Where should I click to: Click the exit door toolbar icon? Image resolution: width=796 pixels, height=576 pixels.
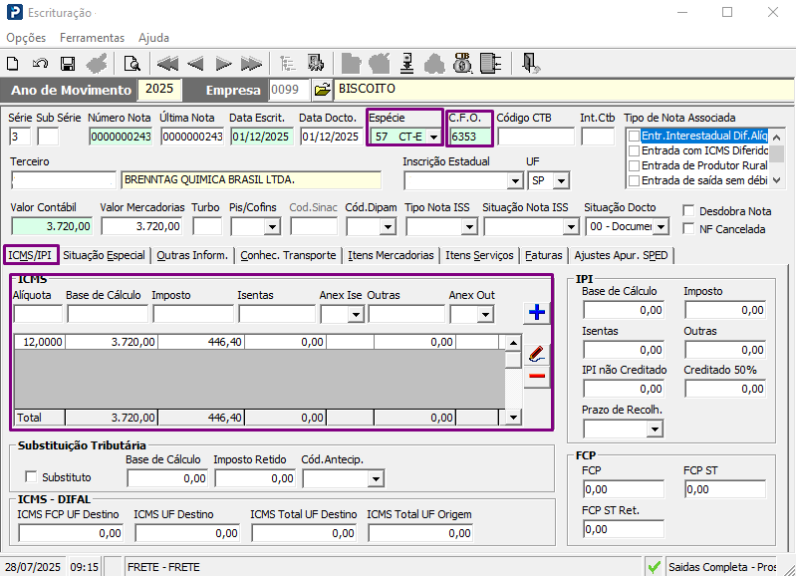[x=530, y=63]
